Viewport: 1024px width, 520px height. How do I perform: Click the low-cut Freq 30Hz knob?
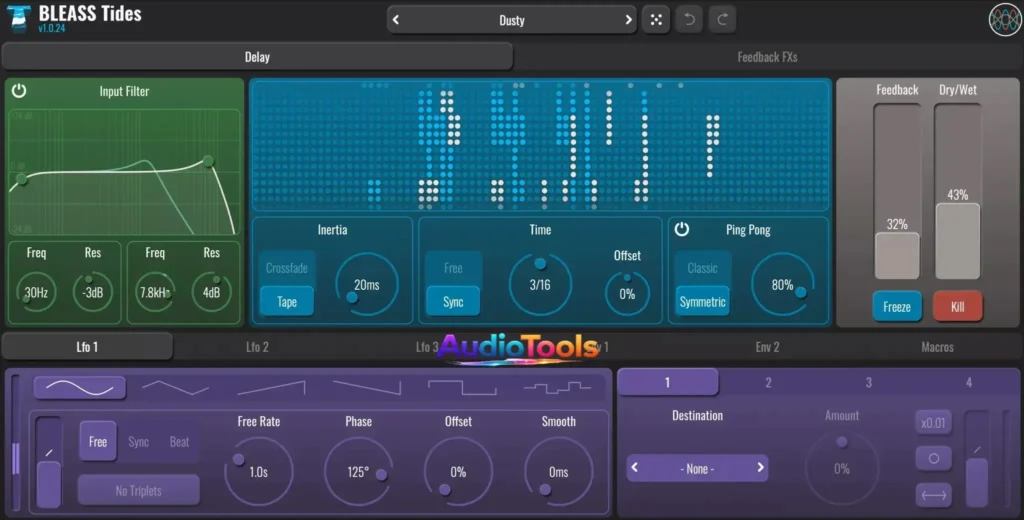coord(36,293)
